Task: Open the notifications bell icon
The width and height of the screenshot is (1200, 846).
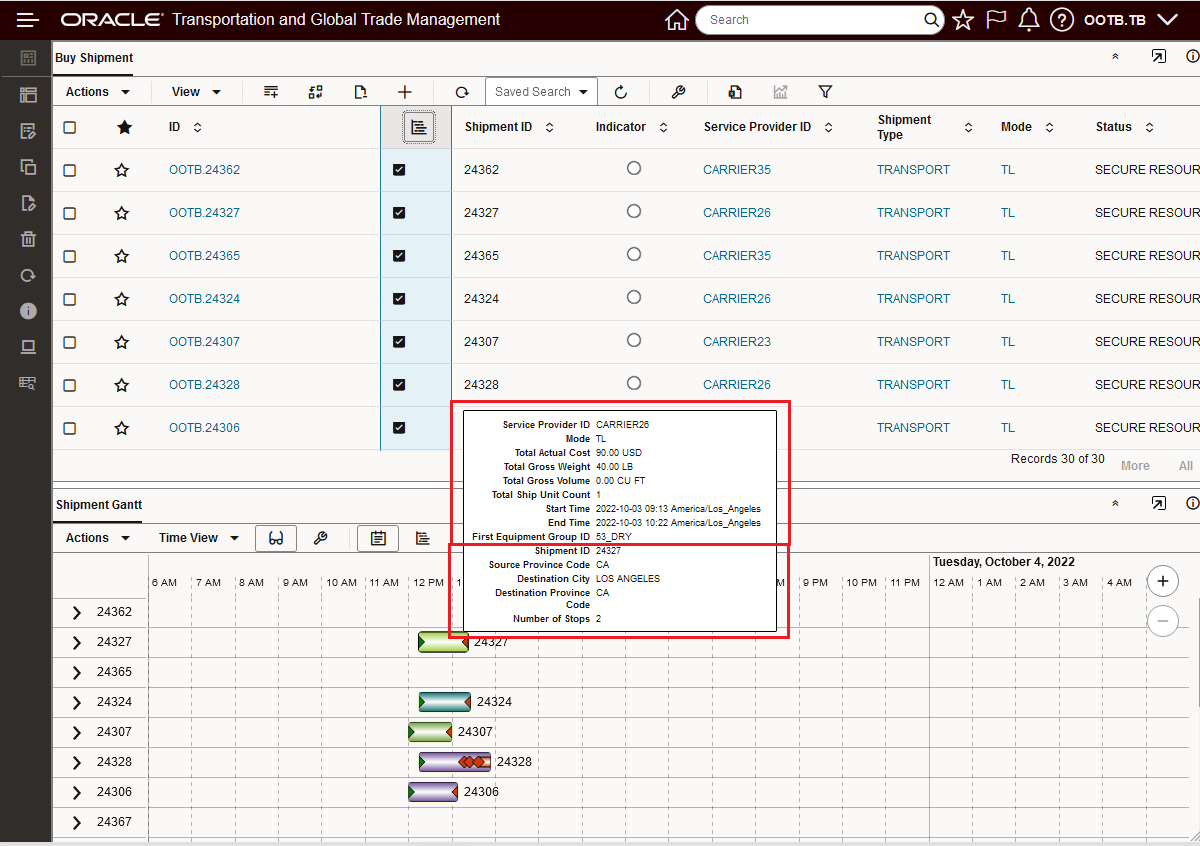Action: [1028, 20]
